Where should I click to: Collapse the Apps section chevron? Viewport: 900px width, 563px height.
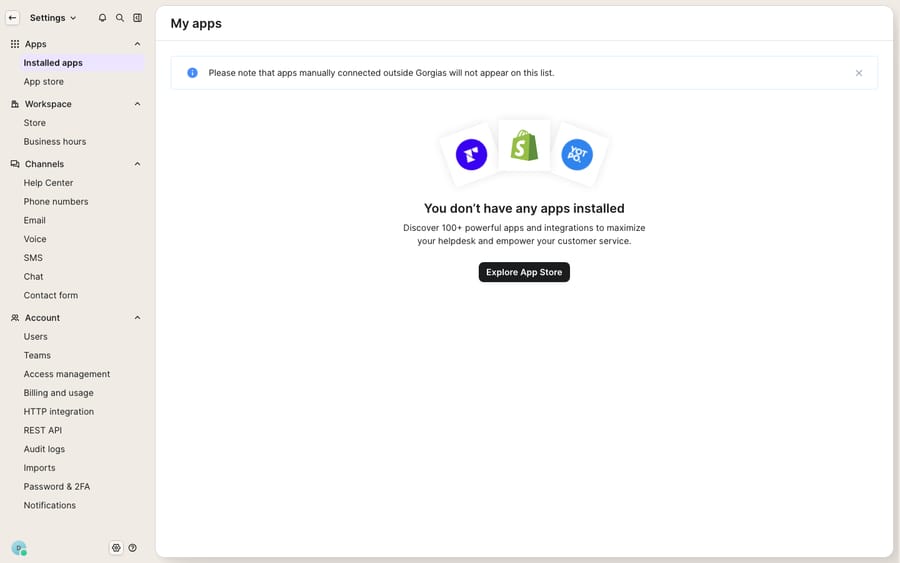point(137,44)
